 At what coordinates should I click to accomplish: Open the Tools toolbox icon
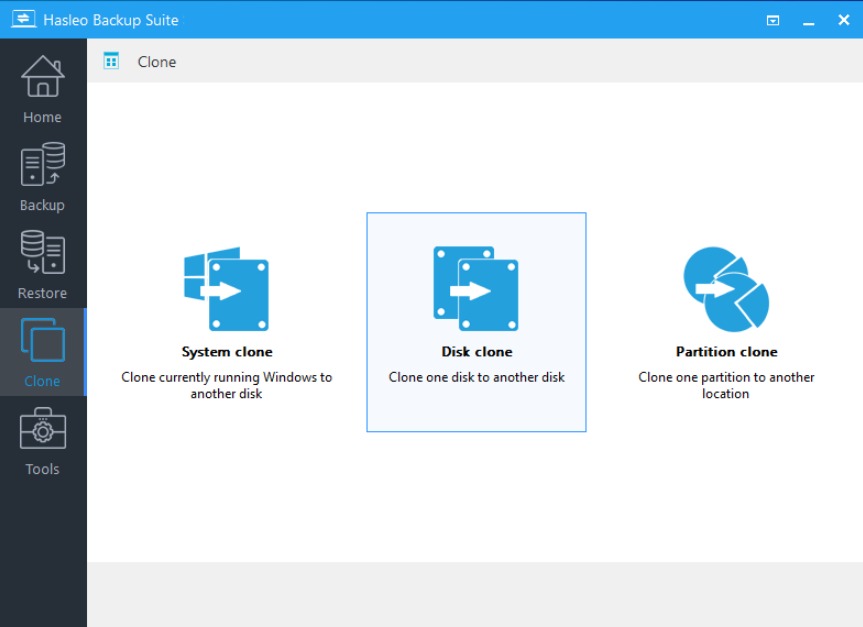42,430
